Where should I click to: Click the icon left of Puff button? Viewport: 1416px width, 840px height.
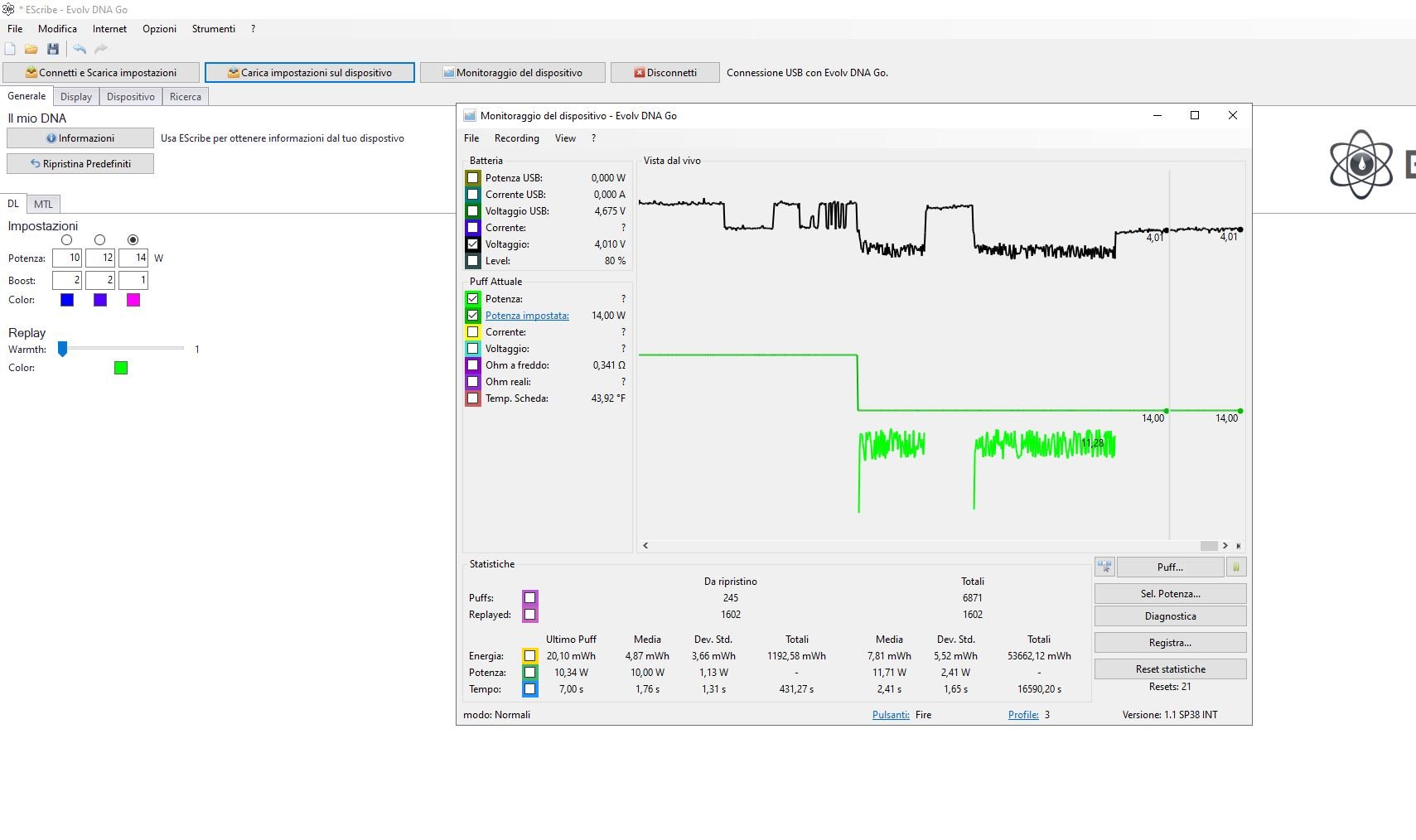click(1104, 567)
